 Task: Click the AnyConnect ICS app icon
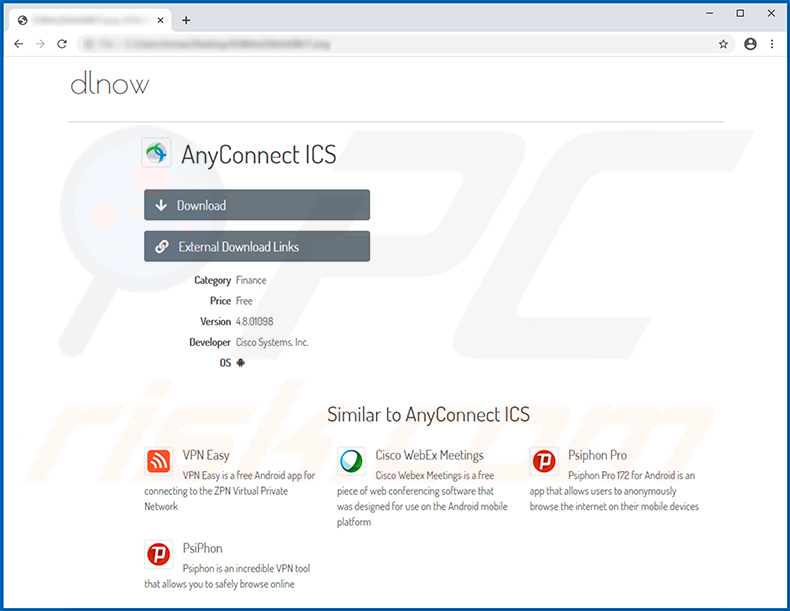(156, 152)
